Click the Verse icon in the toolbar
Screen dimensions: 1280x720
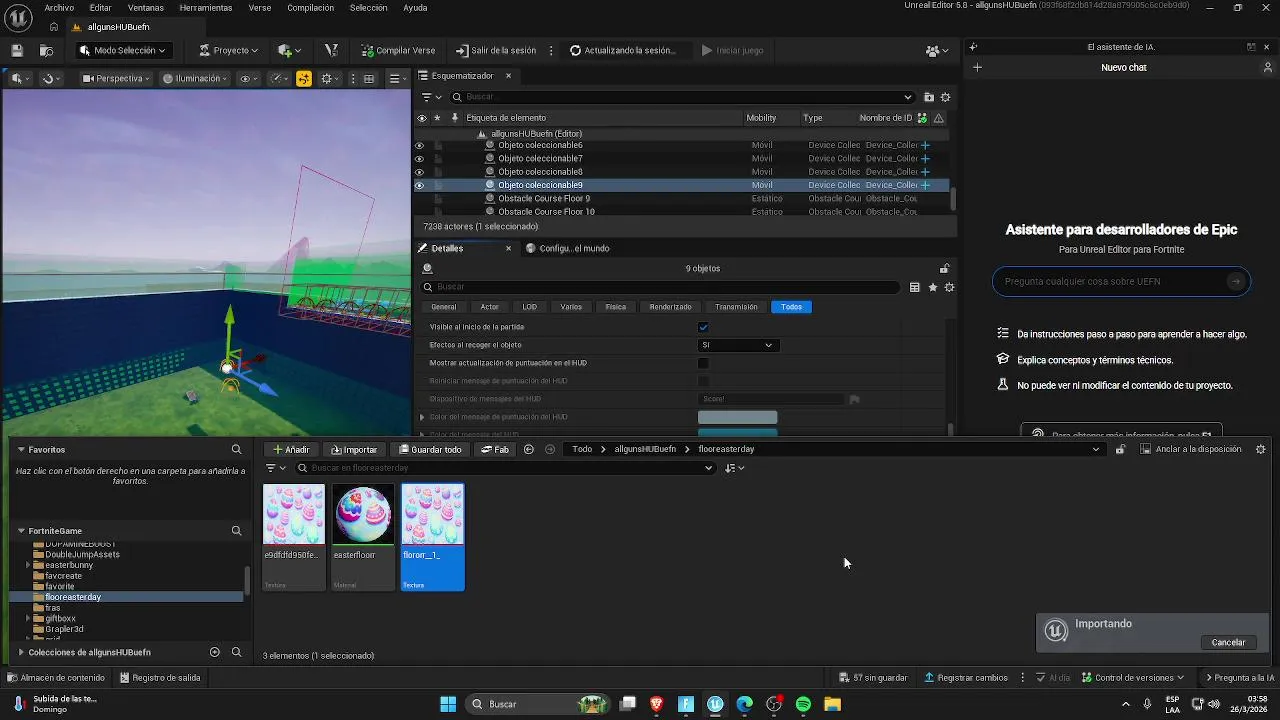[332, 50]
